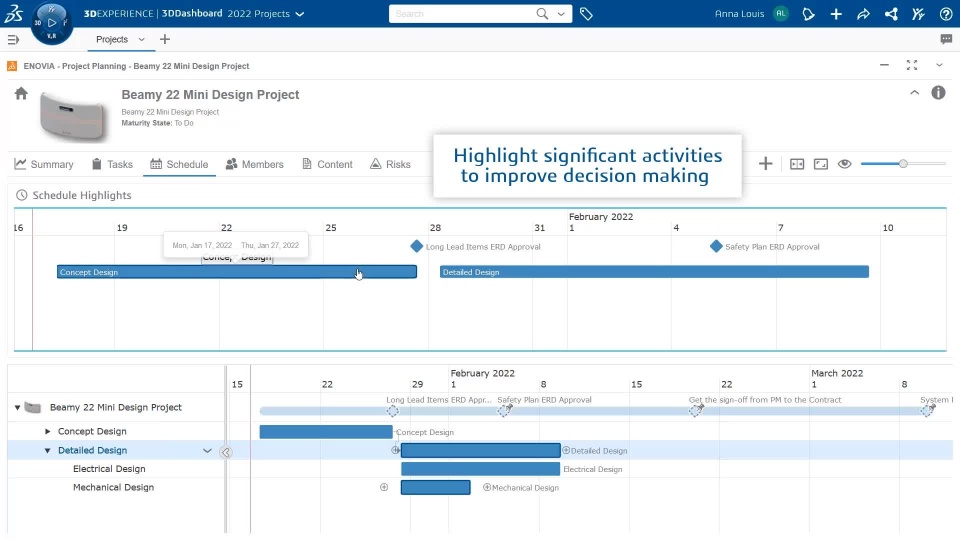Toggle the eye visibility icon in schedule toolbar

[x=845, y=164]
